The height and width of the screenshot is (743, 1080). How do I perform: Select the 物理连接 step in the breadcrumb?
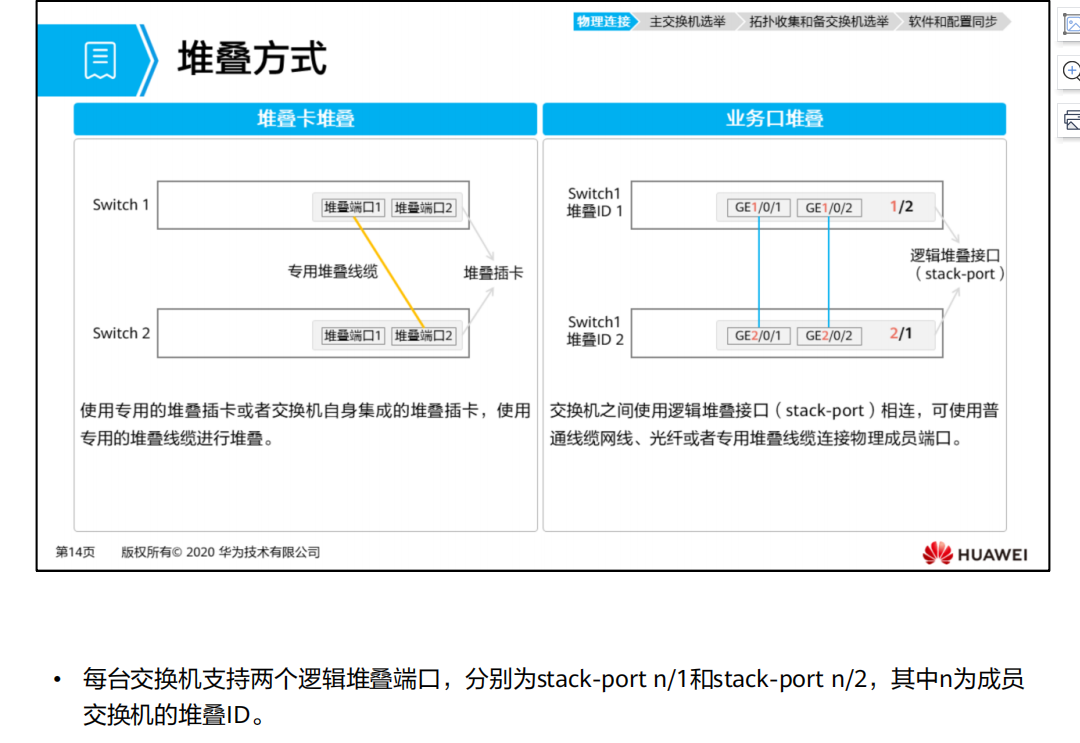click(603, 22)
